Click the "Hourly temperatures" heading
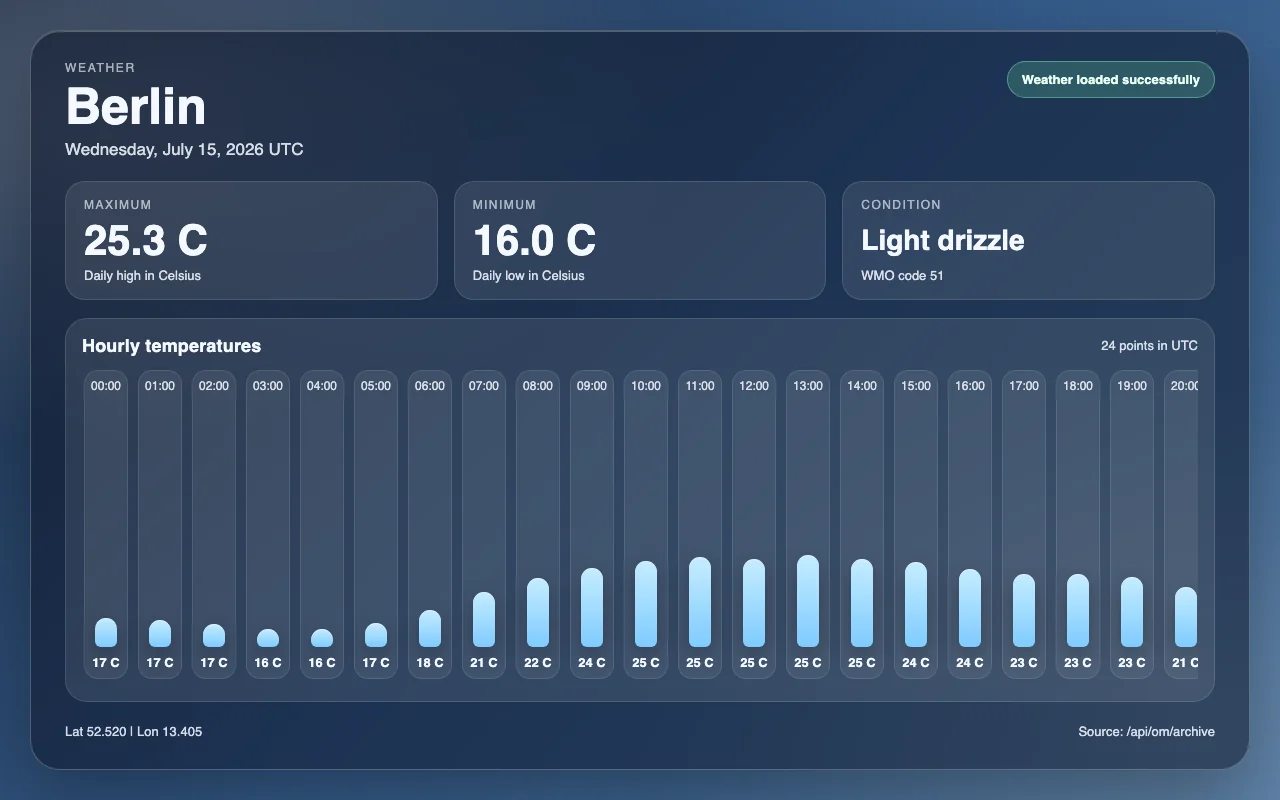This screenshot has width=1280, height=800. 171,346
